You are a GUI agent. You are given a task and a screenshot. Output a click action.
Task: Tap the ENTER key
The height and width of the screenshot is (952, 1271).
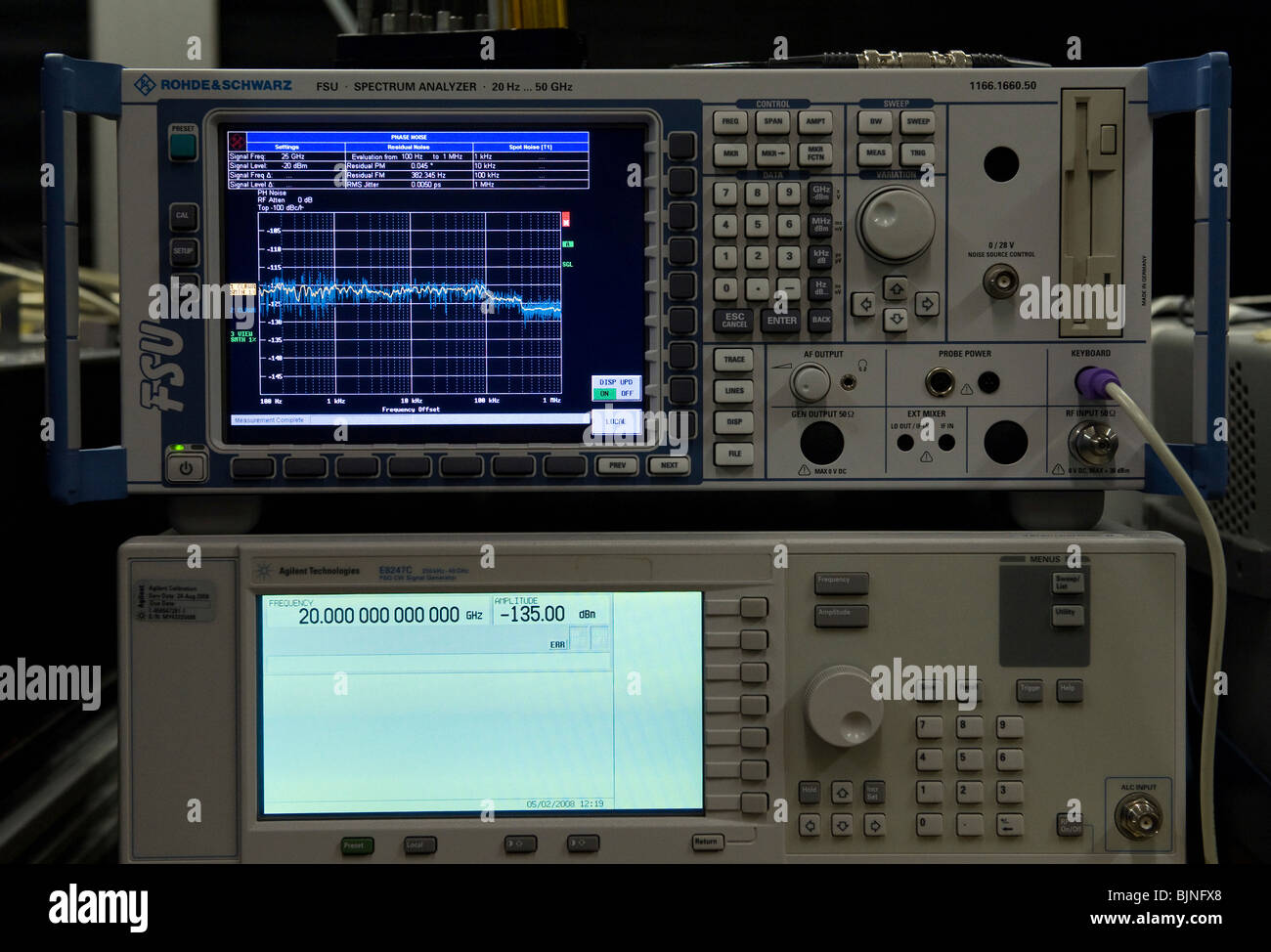(782, 320)
